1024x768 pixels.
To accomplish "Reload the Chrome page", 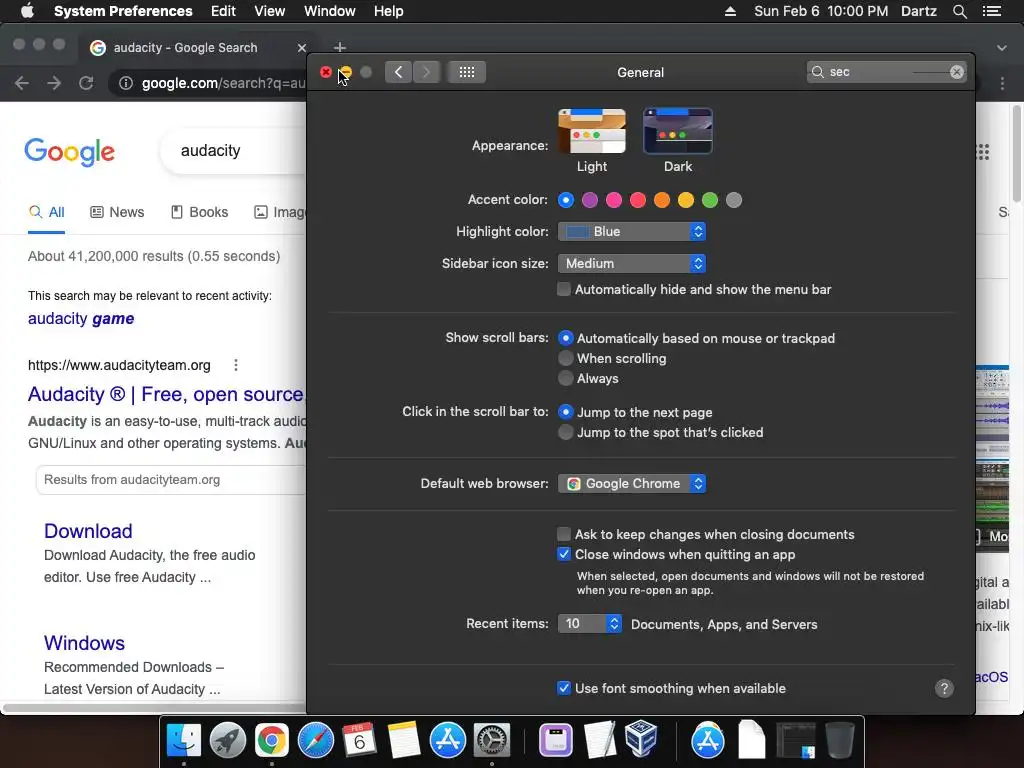I will click(86, 83).
